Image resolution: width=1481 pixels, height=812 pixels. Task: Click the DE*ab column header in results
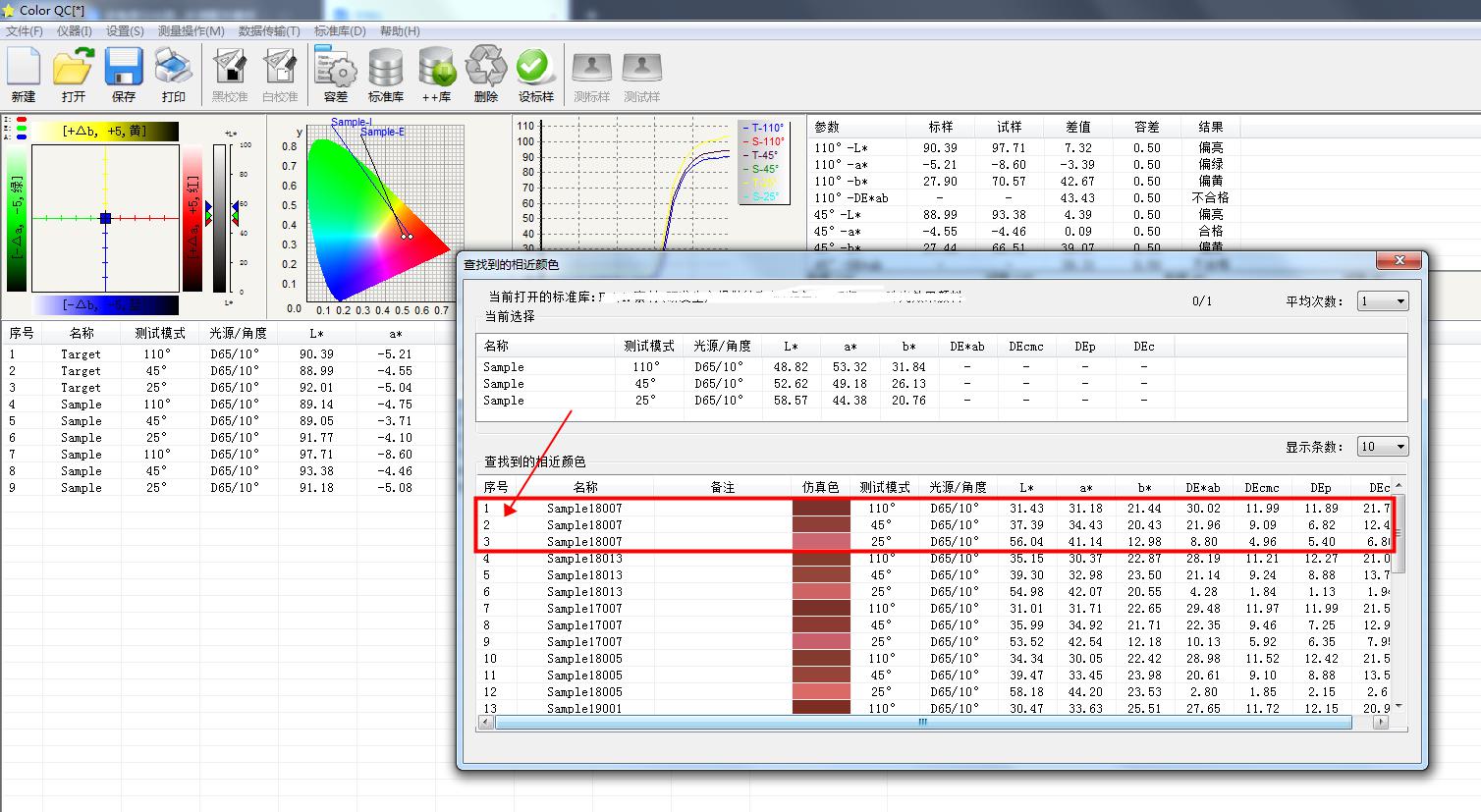[x=1202, y=487]
